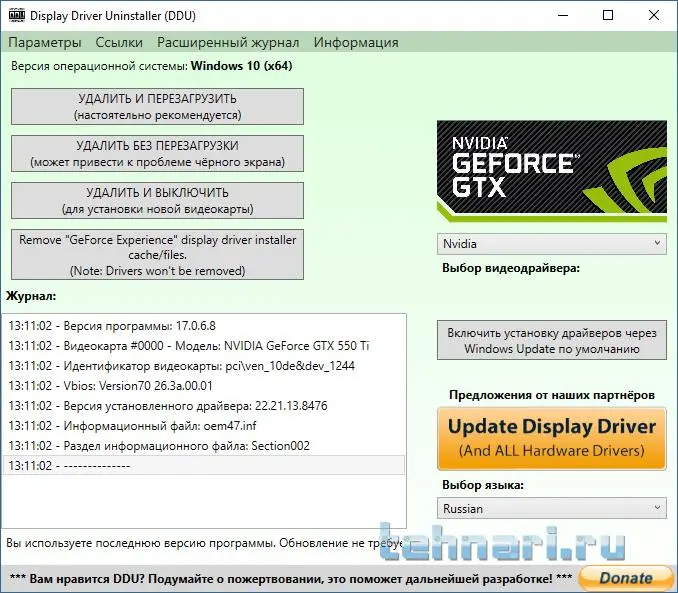678x593 pixels.
Task: Click the DDU app icon in title bar
Action: pos(16,15)
